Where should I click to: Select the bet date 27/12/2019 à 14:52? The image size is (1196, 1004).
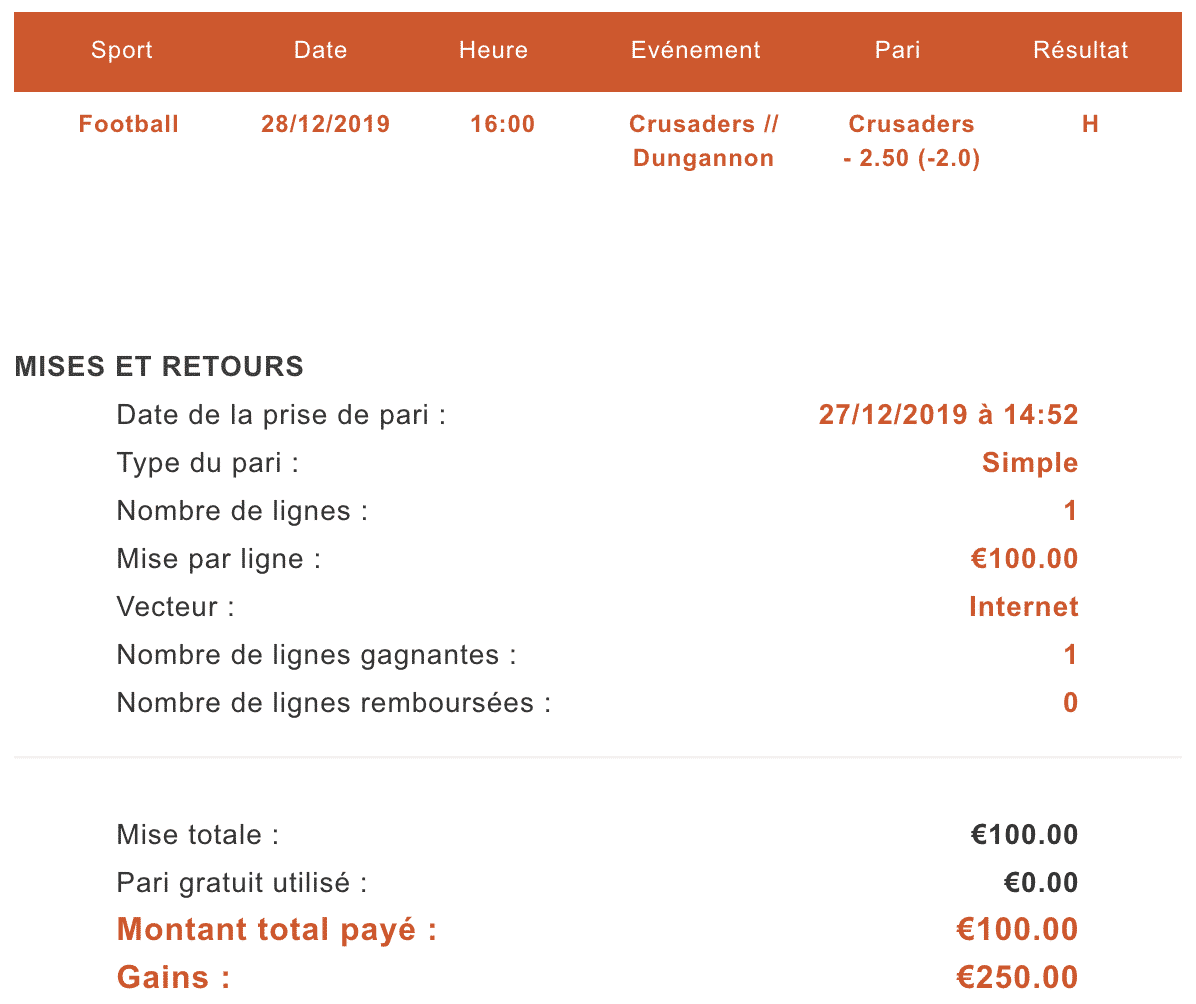(949, 414)
